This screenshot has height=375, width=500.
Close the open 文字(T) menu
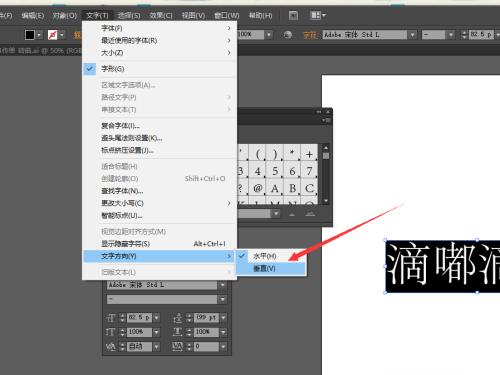(x=97, y=16)
